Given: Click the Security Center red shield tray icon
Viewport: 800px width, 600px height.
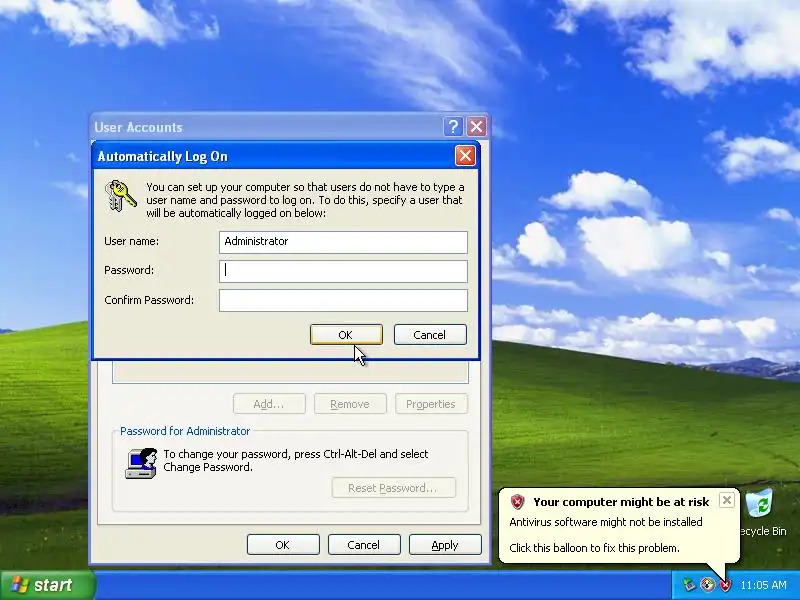Looking at the screenshot, I should (x=725, y=585).
